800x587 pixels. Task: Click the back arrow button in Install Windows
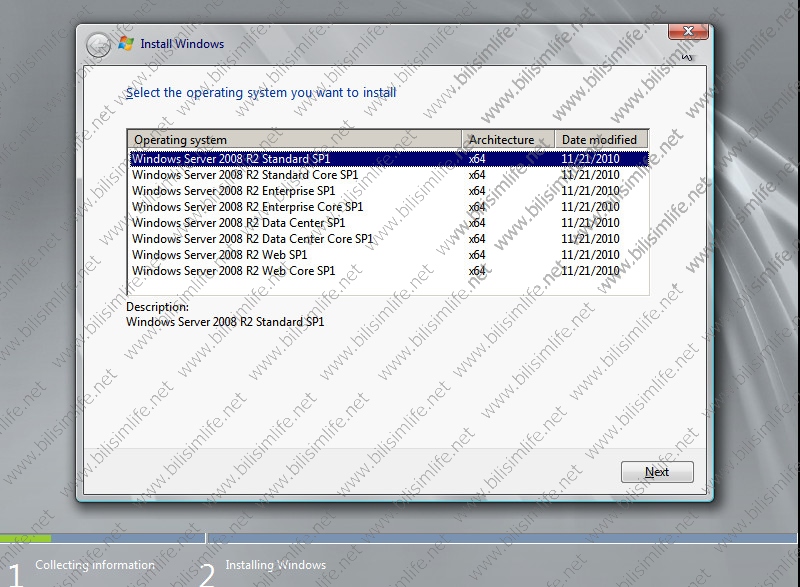(x=98, y=45)
